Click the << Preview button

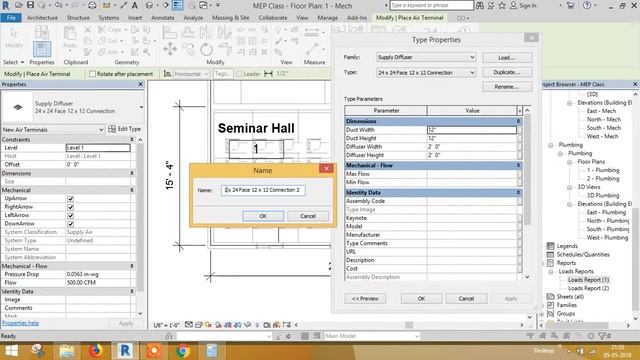(365, 298)
